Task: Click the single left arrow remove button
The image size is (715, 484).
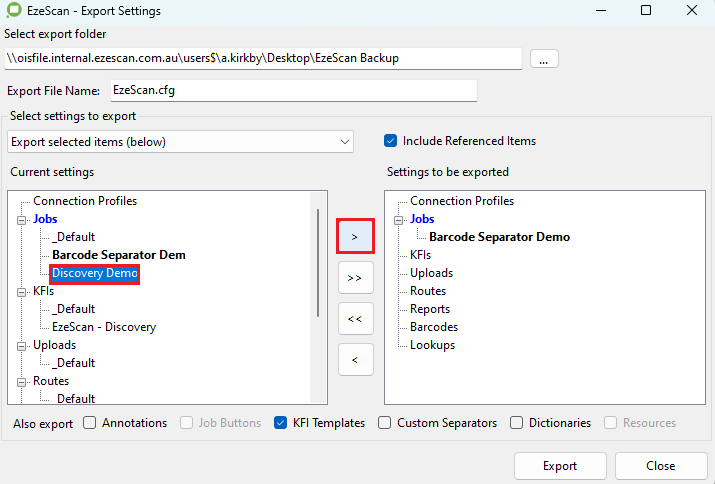Action: [x=355, y=360]
